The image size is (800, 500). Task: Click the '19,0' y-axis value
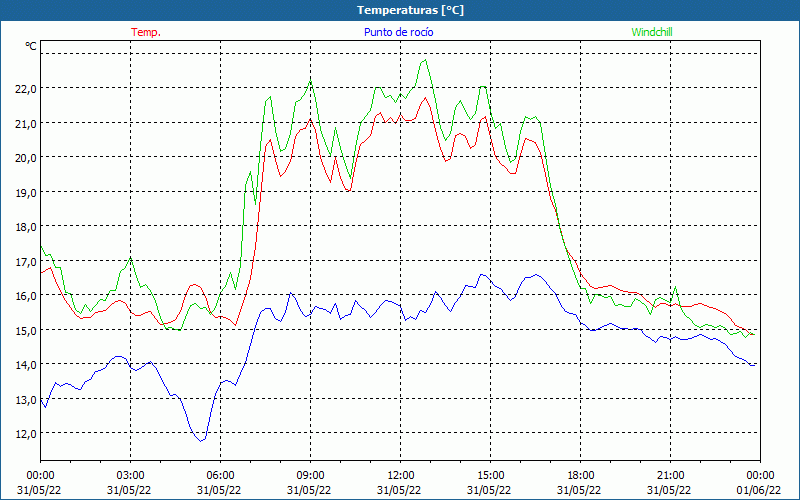[26, 192]
